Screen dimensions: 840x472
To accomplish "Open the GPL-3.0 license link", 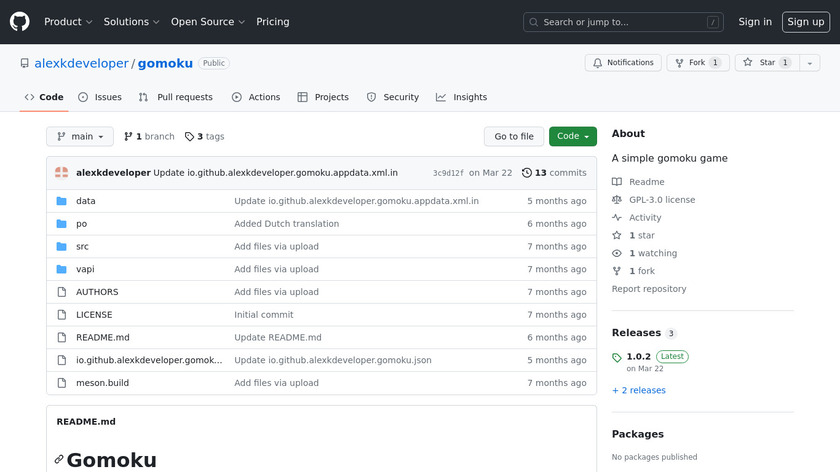I will point(661,200).
